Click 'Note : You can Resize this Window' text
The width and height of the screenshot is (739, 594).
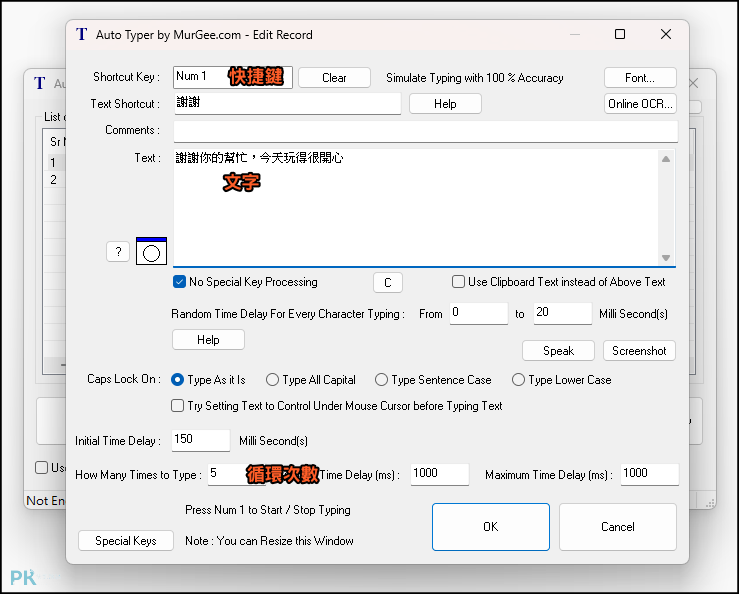pyautogui.click(x=269, y=541)
